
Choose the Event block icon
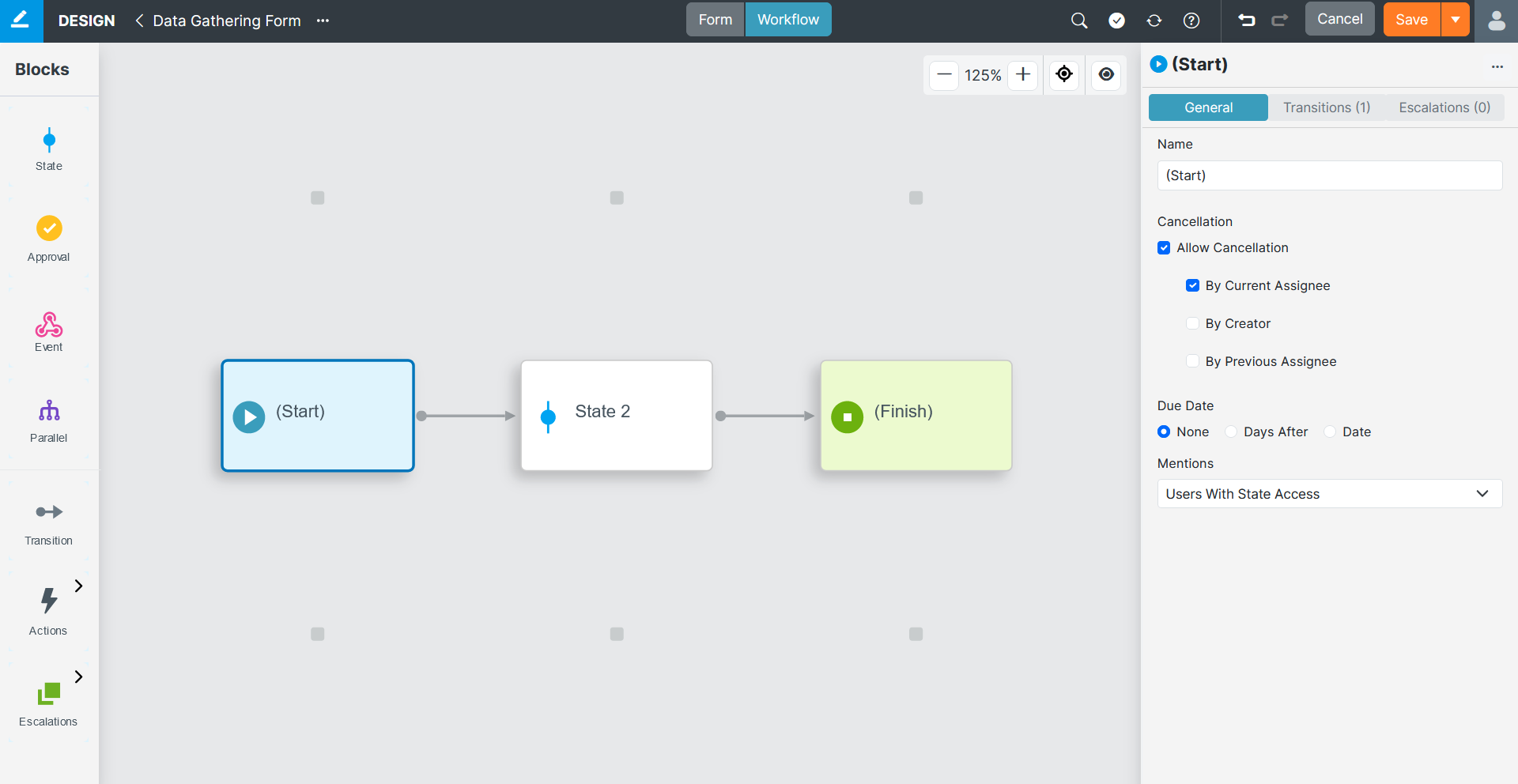coord(49,324)
